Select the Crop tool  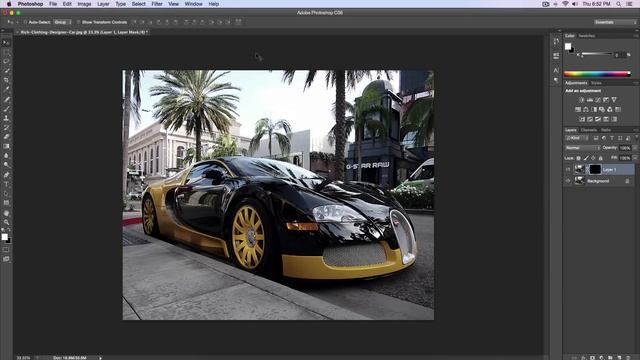pos(6,80)
